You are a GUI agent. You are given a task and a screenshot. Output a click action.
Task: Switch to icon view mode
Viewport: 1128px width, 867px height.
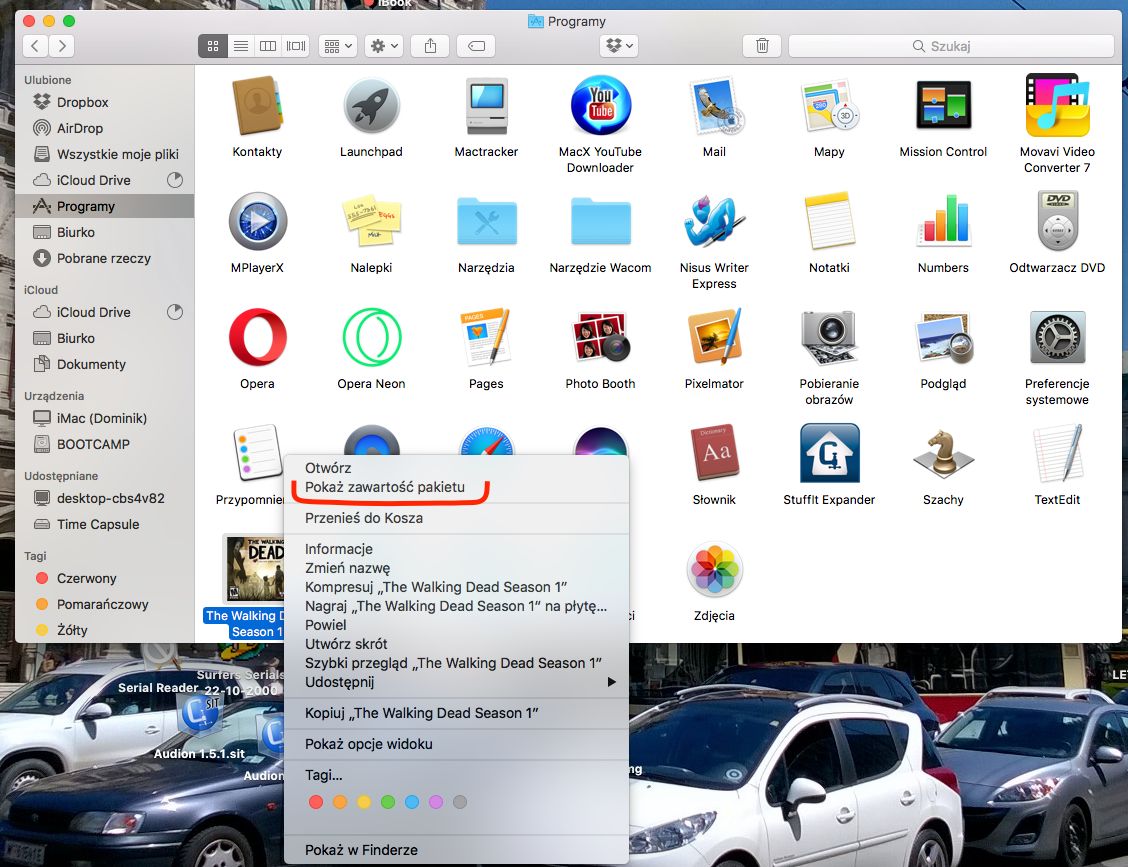point(213,46)
